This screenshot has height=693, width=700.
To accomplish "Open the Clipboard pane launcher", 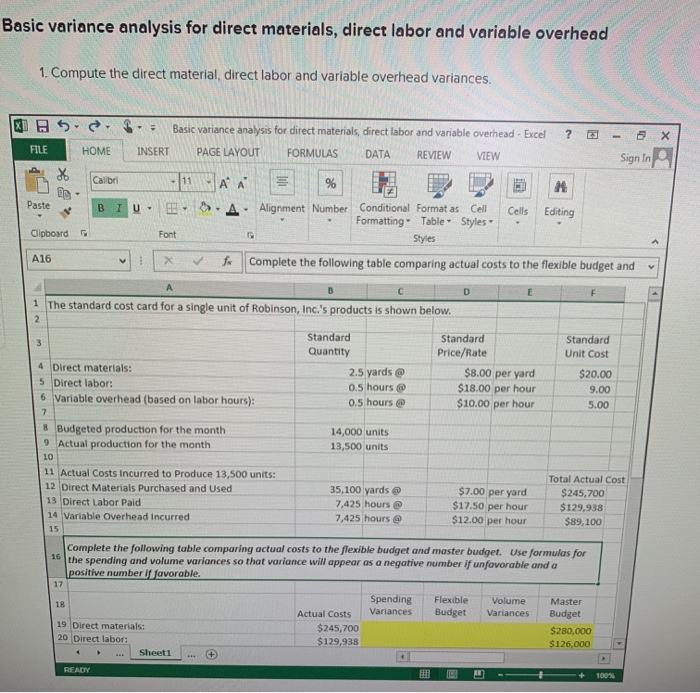I will point(83,233).
